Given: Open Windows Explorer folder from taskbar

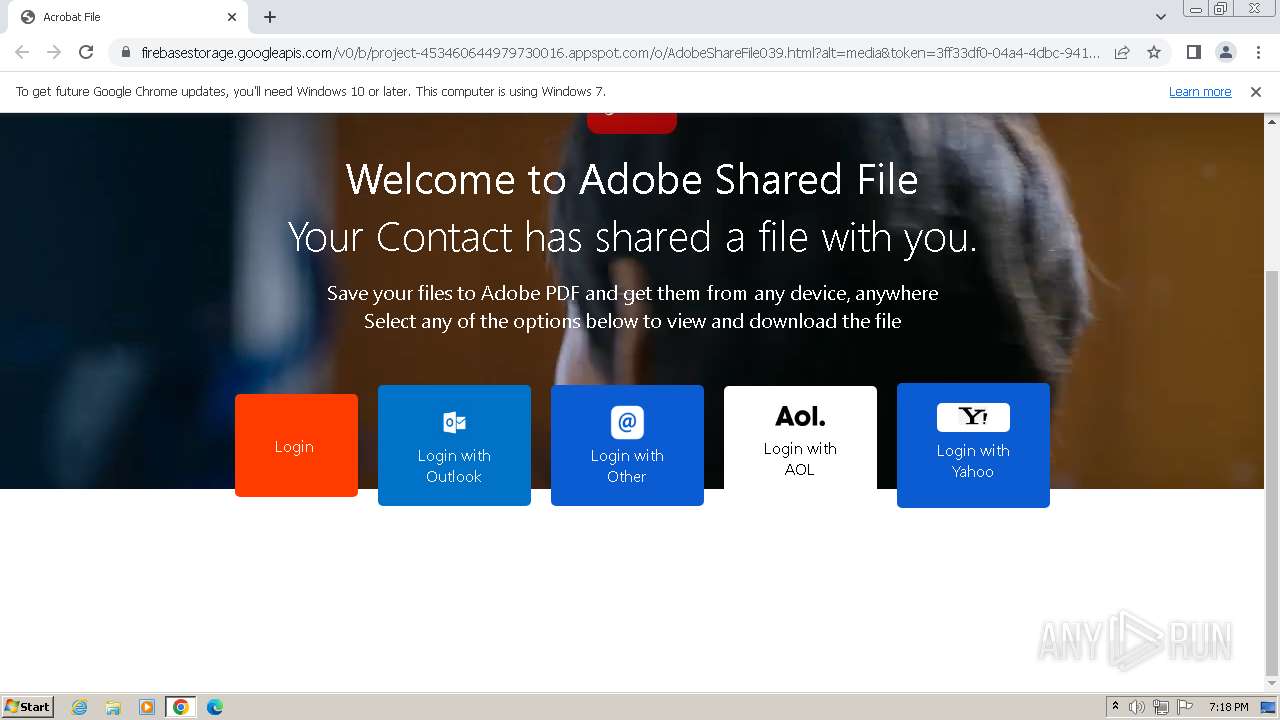Looking at the screenshot, I should click(x=113, y=707).
